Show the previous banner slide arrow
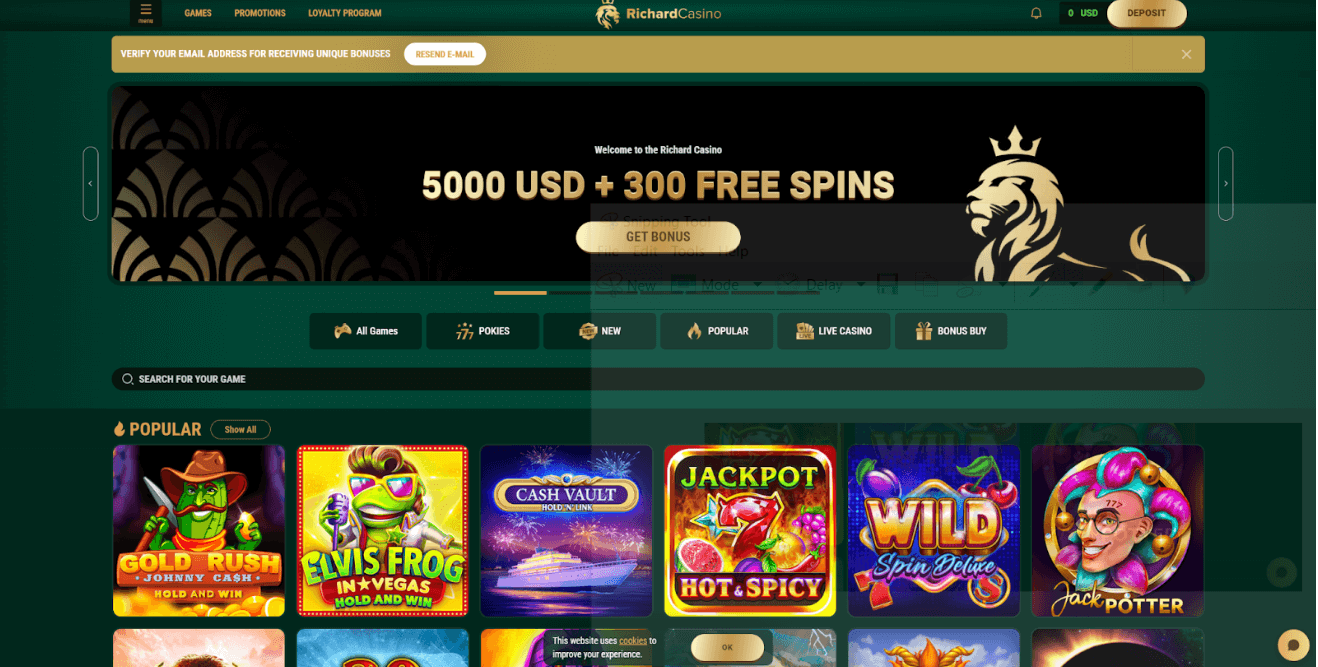The width and height of the screenshot is (1318, 667). pyautogui.click(x=91, y=184)
